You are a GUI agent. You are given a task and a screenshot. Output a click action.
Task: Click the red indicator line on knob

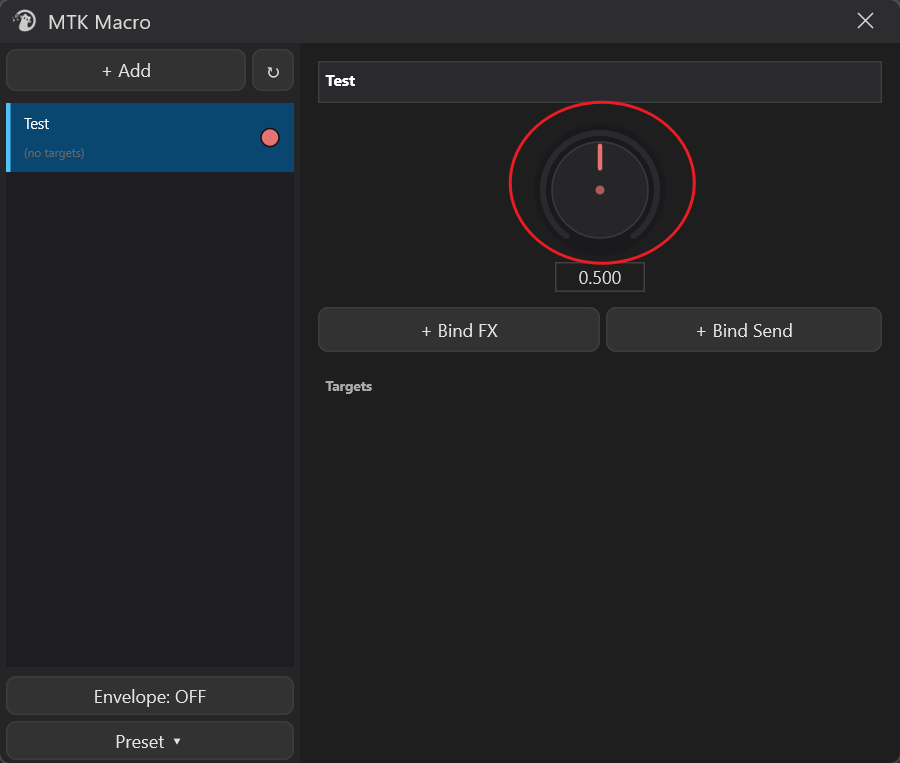tap(600, 157)
